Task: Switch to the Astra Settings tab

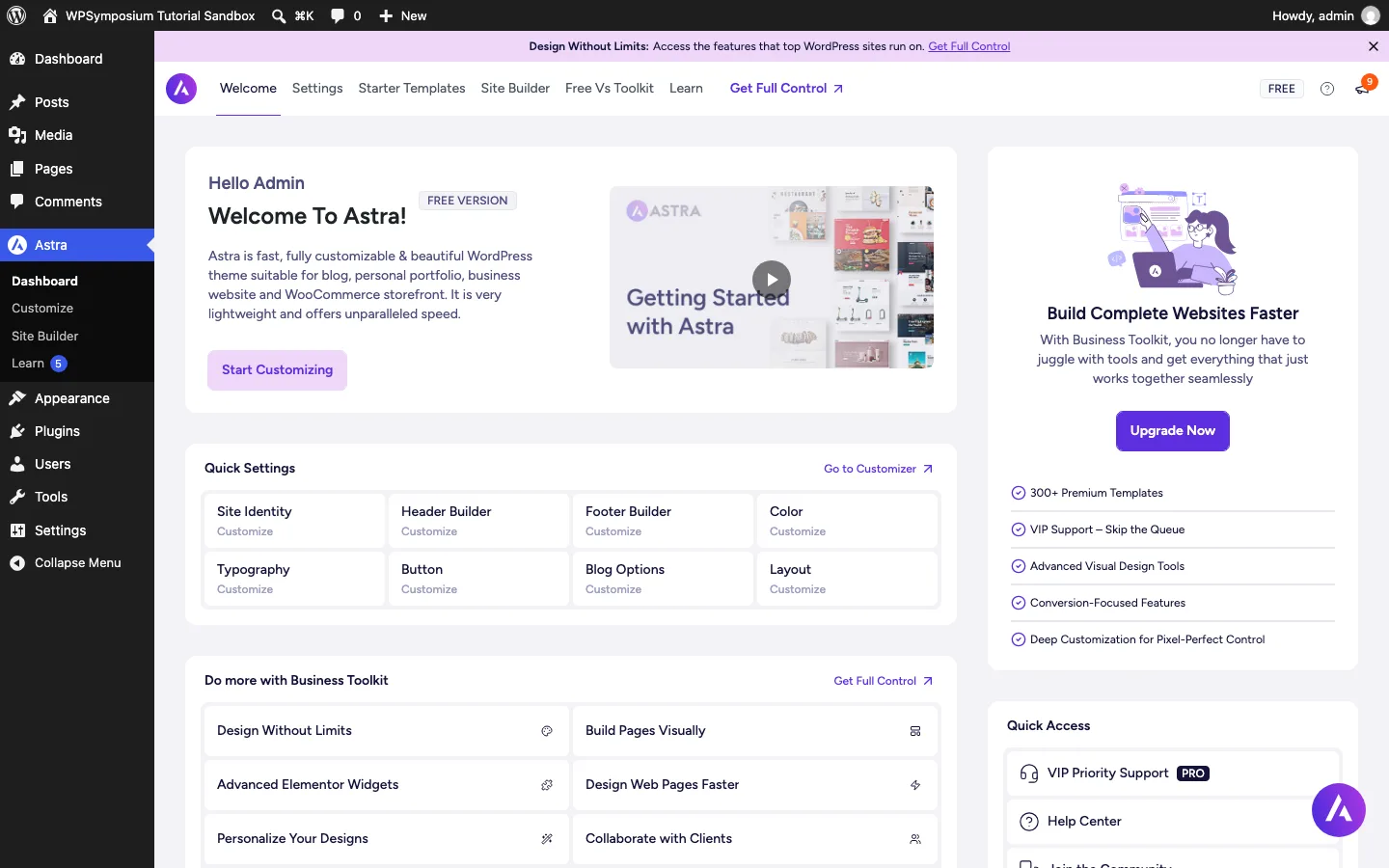Action: tap(317, 89)
